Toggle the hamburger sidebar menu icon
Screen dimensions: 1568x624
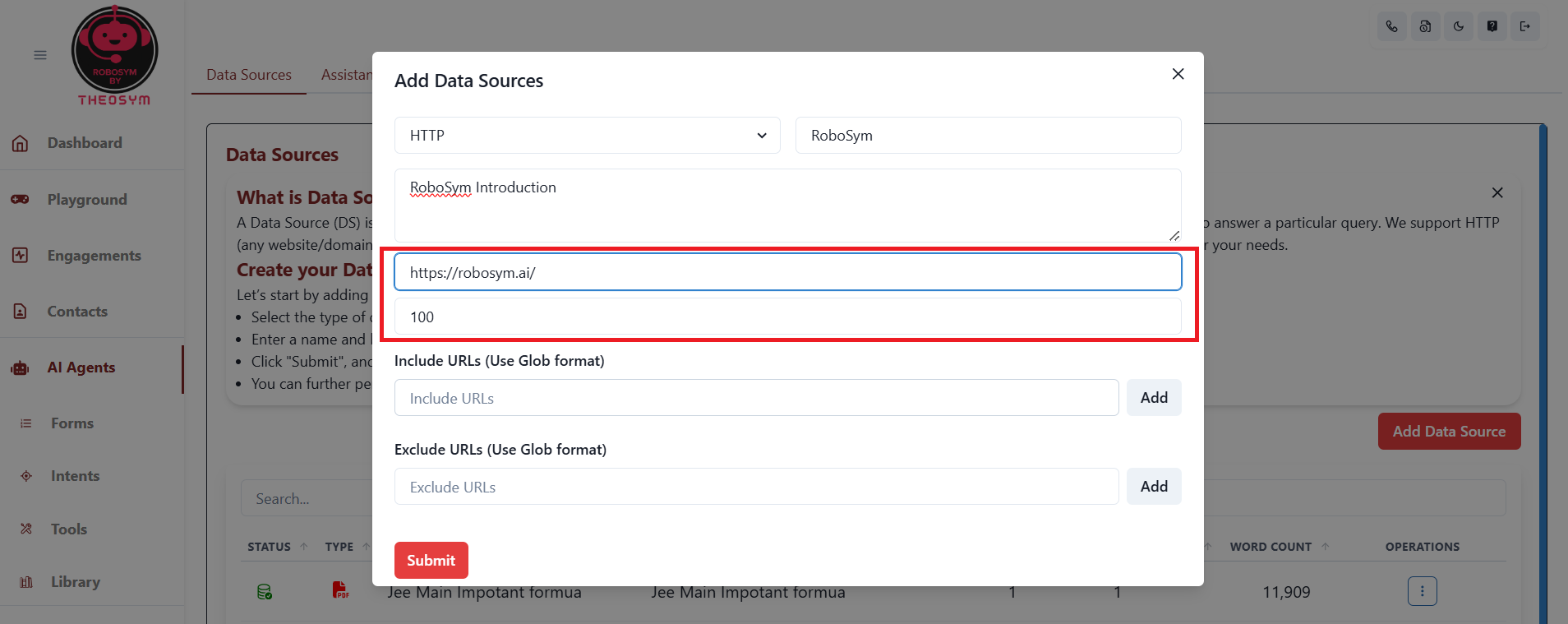pos(40,55)
